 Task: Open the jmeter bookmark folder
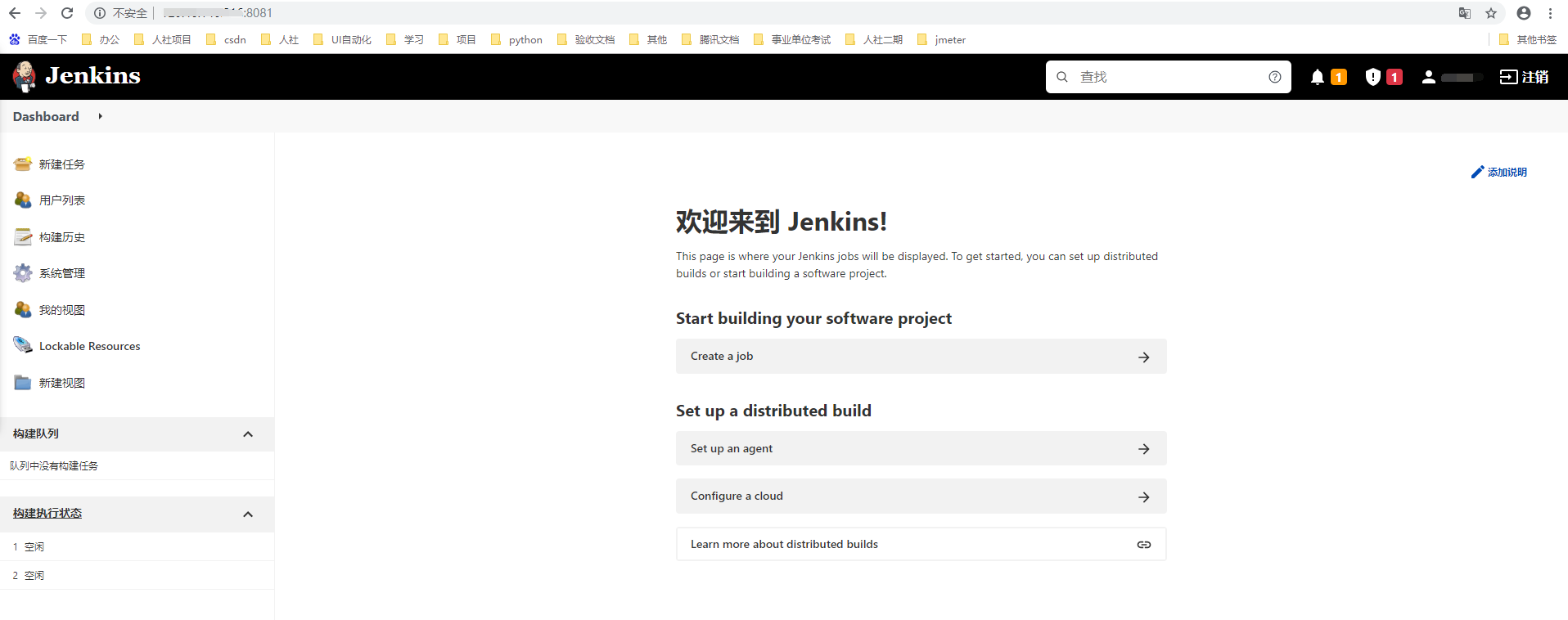click(941, 39)
